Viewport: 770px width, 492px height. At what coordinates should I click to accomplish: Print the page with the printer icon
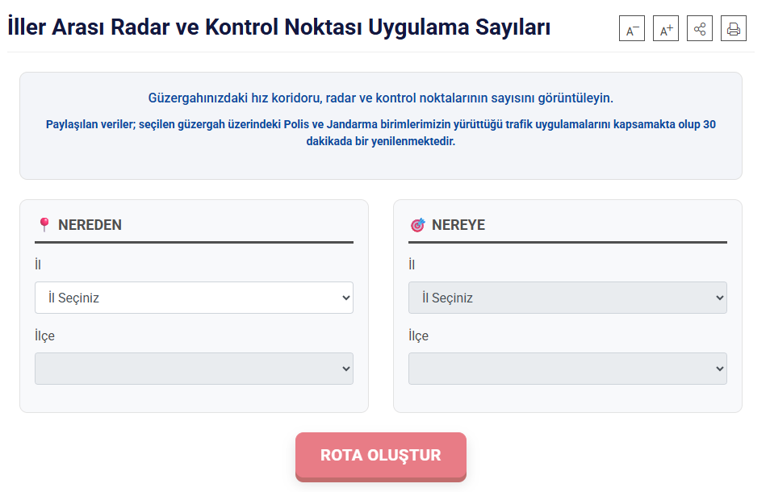tap(734, 29)
